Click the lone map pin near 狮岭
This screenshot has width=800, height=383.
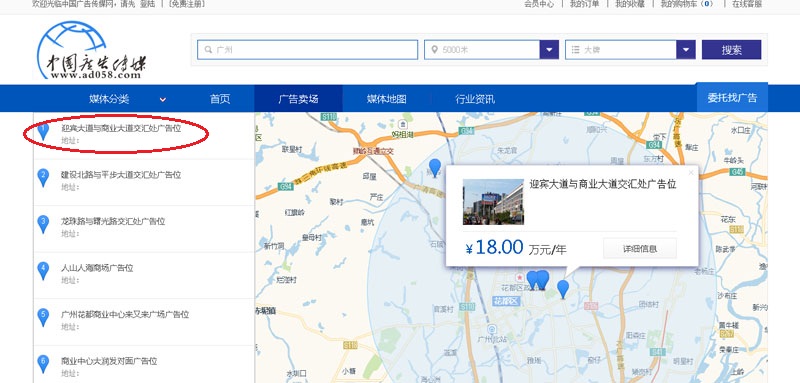435,168
